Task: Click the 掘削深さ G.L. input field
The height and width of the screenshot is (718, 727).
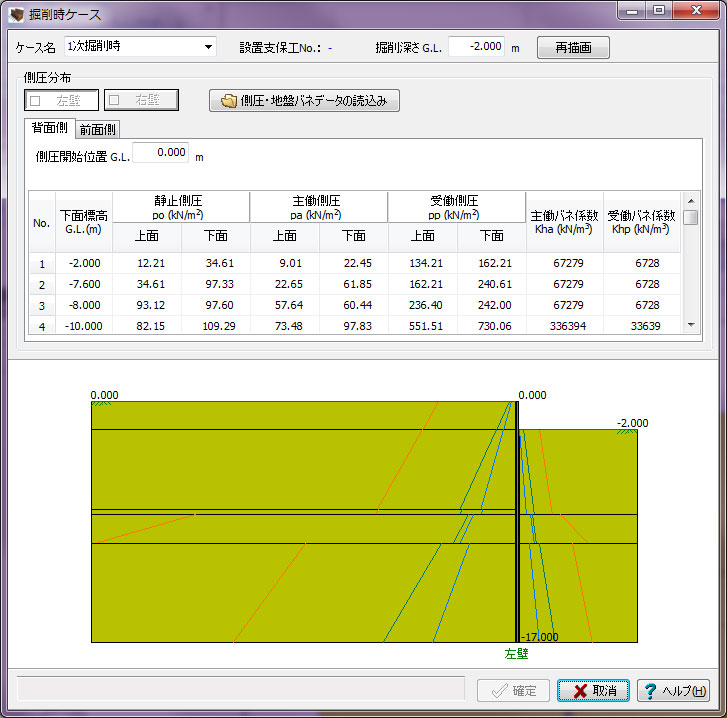Action: pyautogui.click(x=477, y=47)
